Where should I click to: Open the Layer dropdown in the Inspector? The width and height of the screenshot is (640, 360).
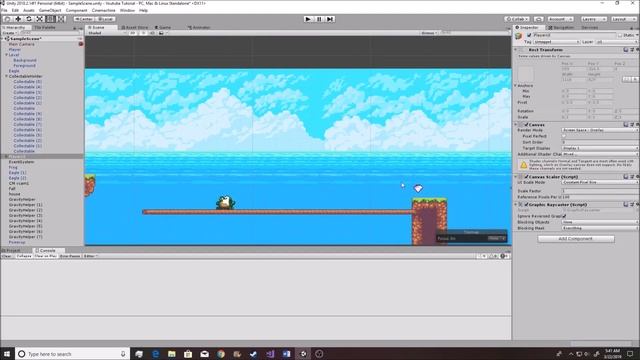pyautogui.click(x=617, y=42)
